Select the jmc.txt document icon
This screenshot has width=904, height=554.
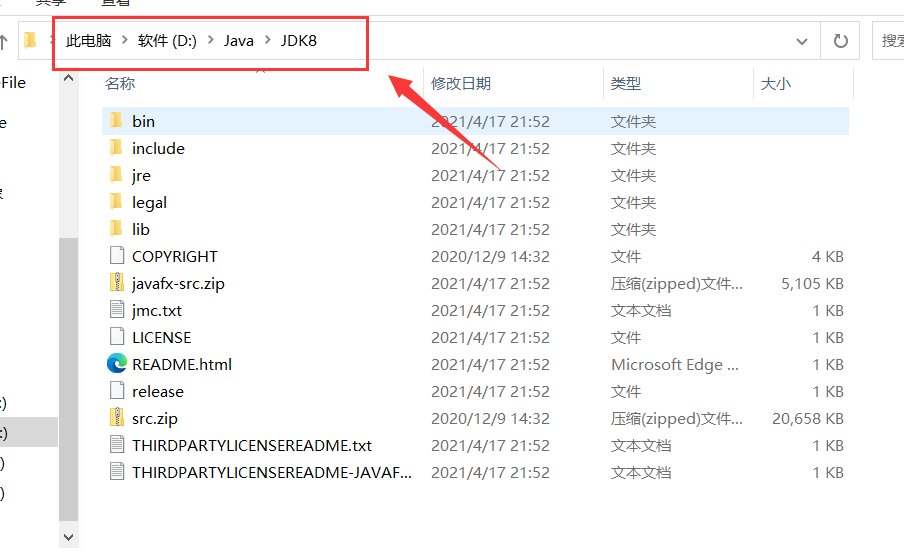(x=117, y=310)
